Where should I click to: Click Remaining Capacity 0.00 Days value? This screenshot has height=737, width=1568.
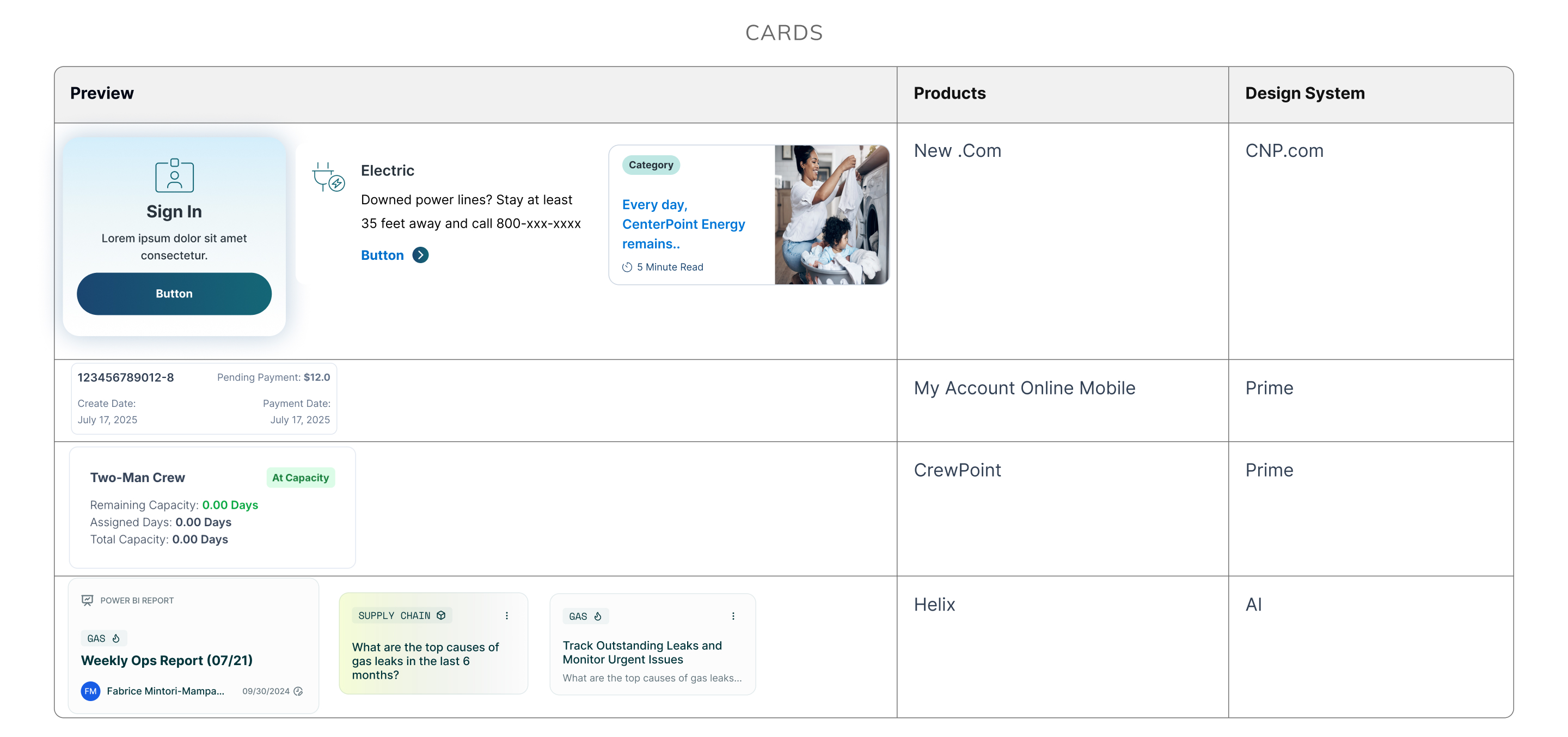tap(230, 505)
